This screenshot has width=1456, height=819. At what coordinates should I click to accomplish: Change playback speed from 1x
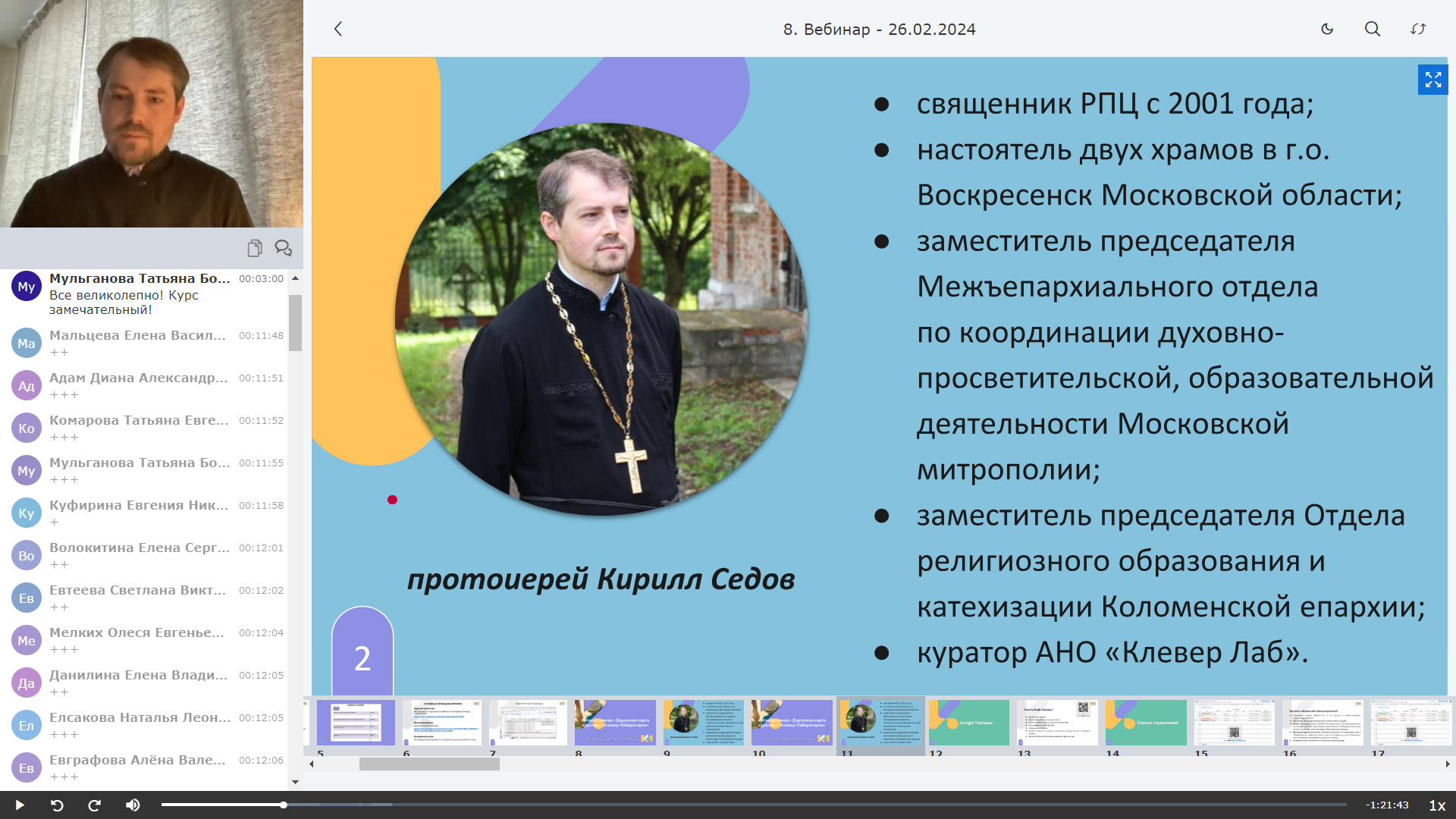1436,805
